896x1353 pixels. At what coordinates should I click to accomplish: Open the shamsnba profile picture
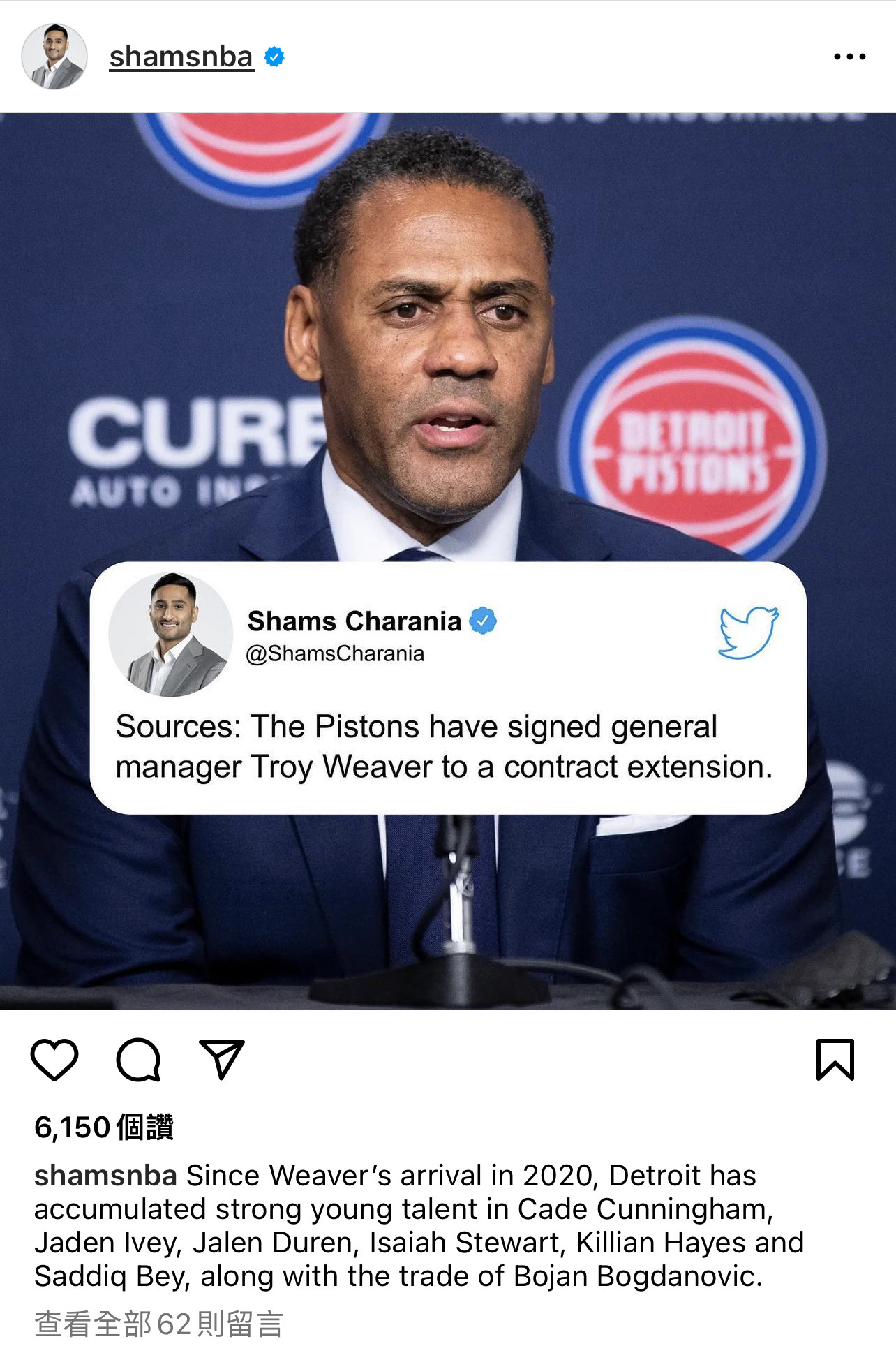pyautogui.click(x=54, y=57)
